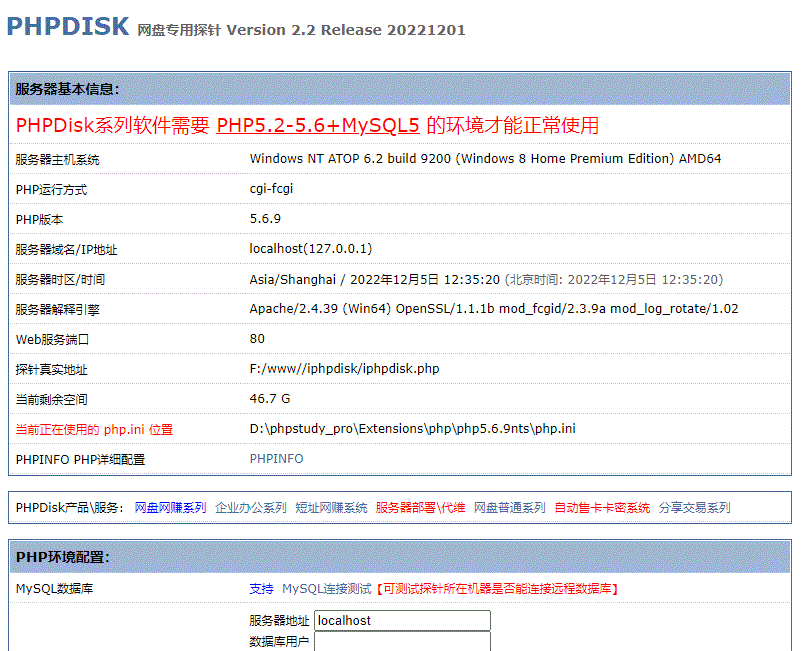Open the PHP5.2-5.6+MySQL5 requirement link
Image resolution: width=801 pixels, height=651 pixels.
pos(318,126)
